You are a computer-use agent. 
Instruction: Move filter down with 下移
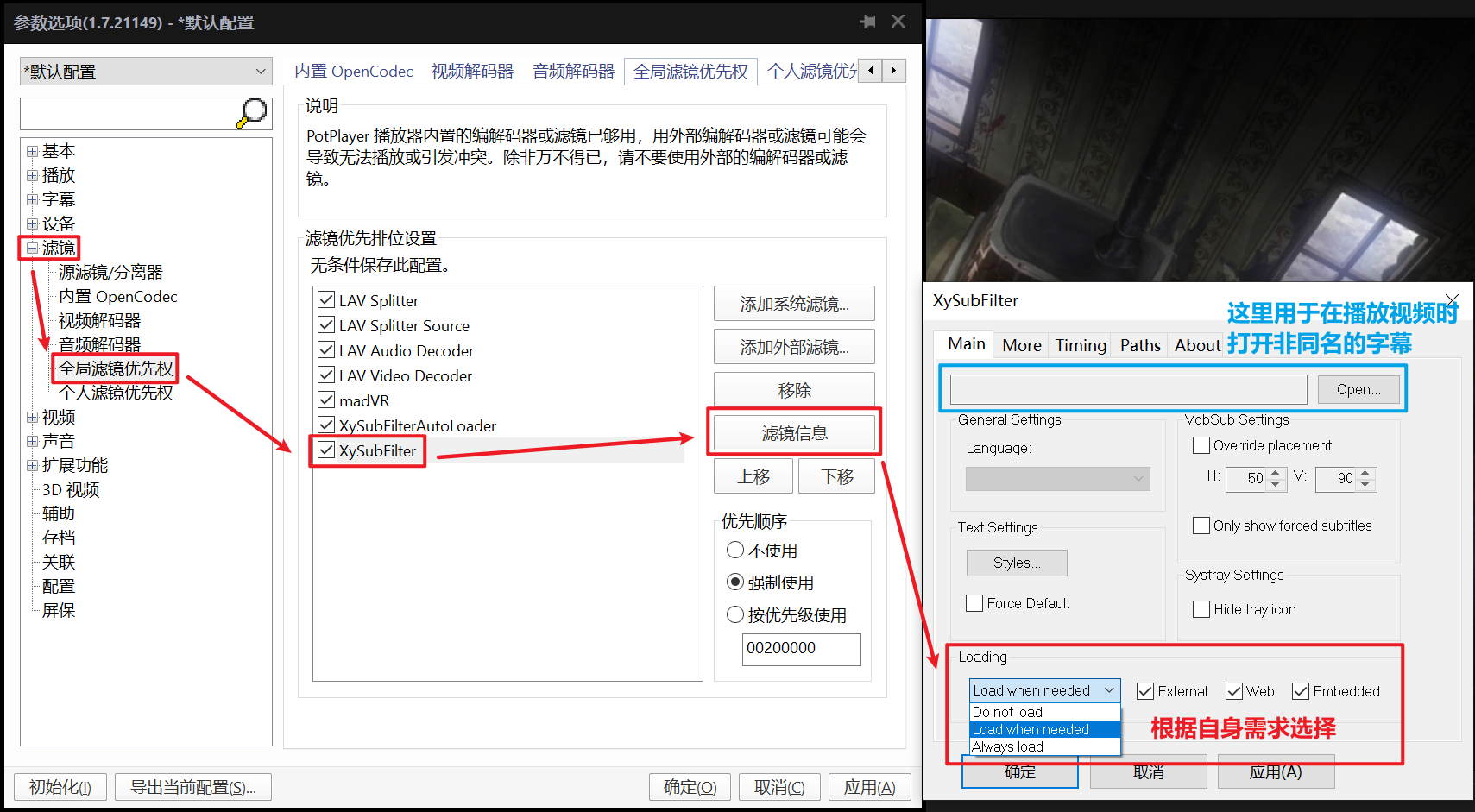pyautogui.click(x=836, y=476)
